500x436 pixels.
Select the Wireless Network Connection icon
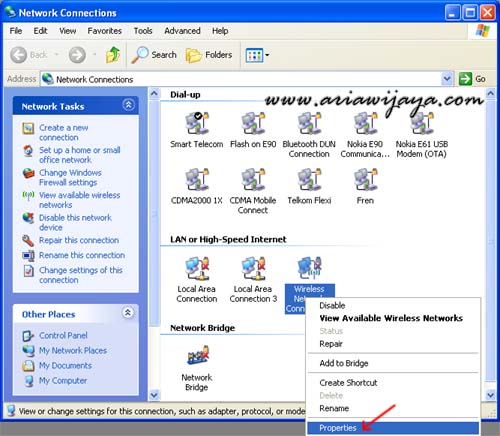pyautogui.click(x=309, y=268)
